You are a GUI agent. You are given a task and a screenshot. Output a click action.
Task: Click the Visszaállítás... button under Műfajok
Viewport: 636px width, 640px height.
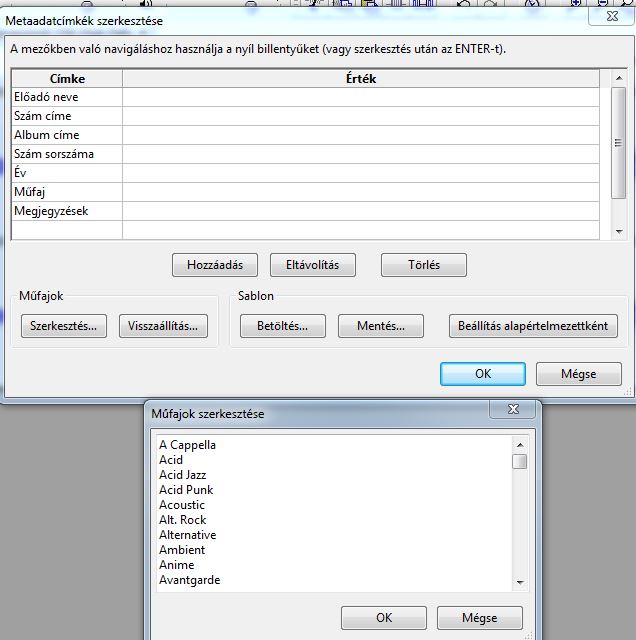(164, 326)
